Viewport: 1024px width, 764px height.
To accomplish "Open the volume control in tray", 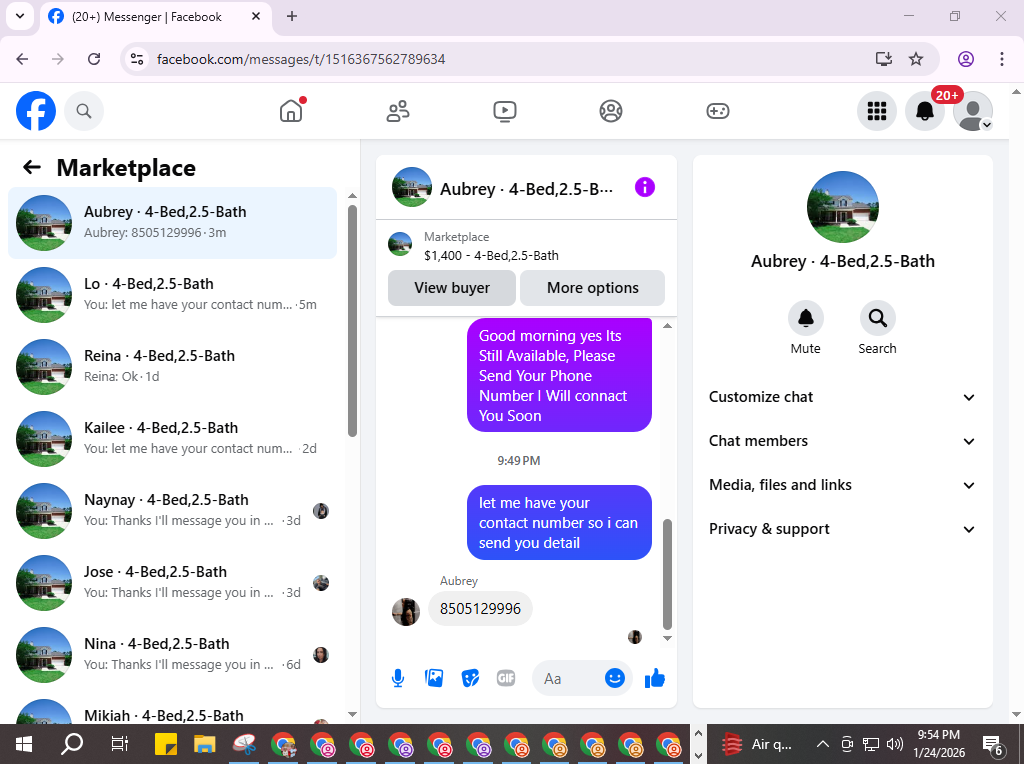I will coord(895,744).
